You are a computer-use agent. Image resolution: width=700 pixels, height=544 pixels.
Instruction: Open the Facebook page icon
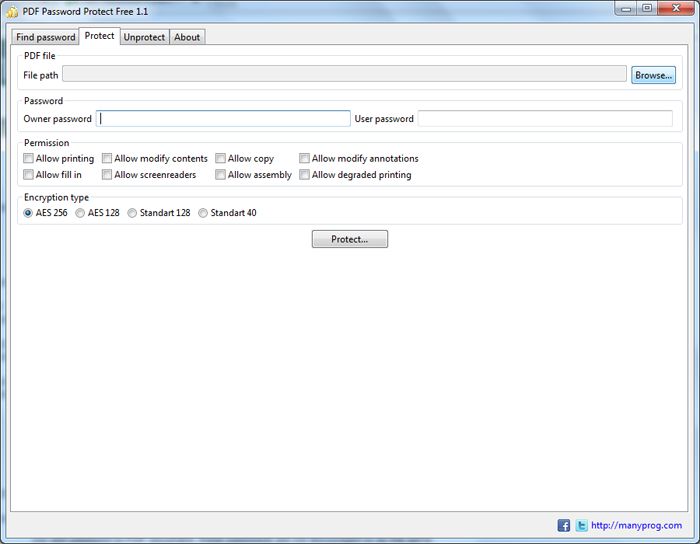tap(563, 525)
